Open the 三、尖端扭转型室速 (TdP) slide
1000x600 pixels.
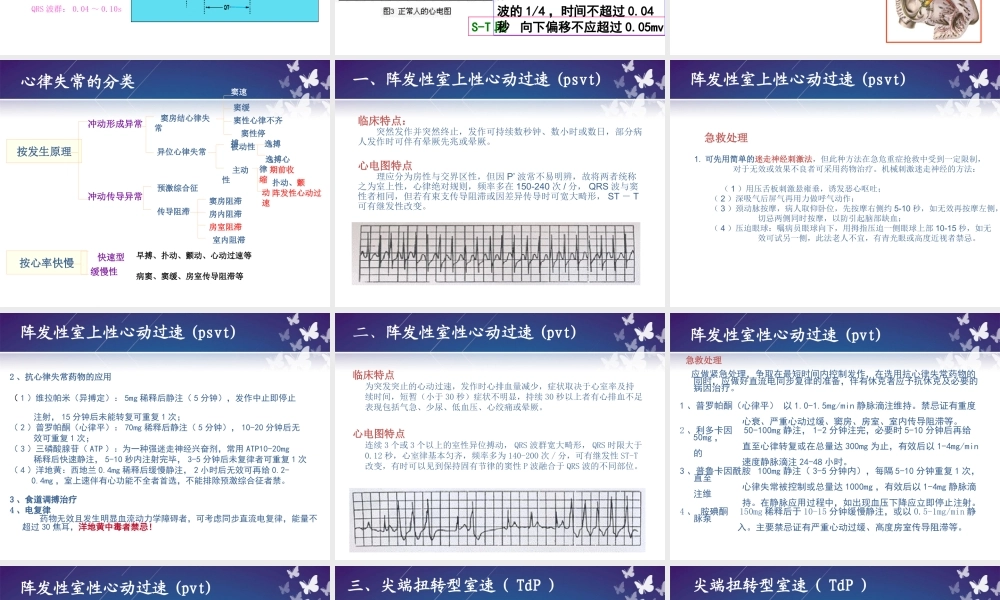coord(500,583)
